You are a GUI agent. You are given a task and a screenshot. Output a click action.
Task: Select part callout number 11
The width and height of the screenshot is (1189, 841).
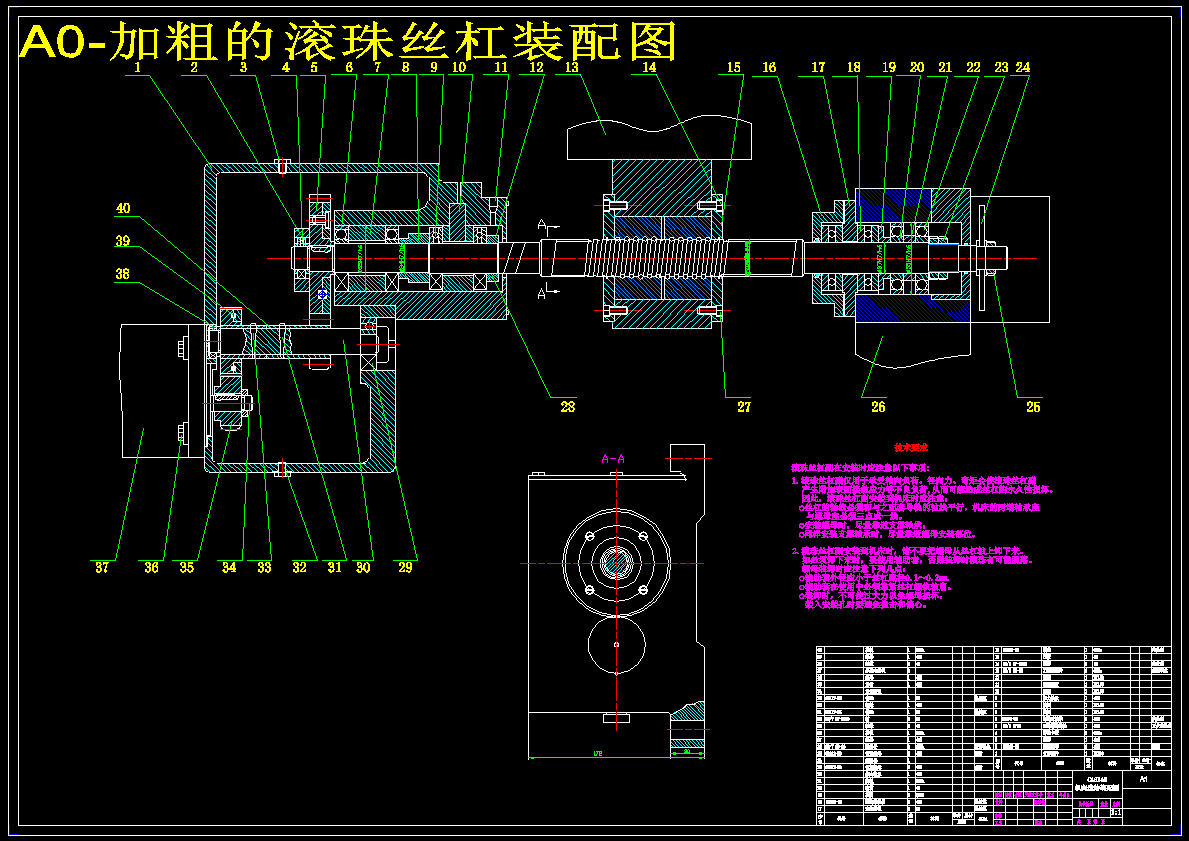tap(500, 67)
